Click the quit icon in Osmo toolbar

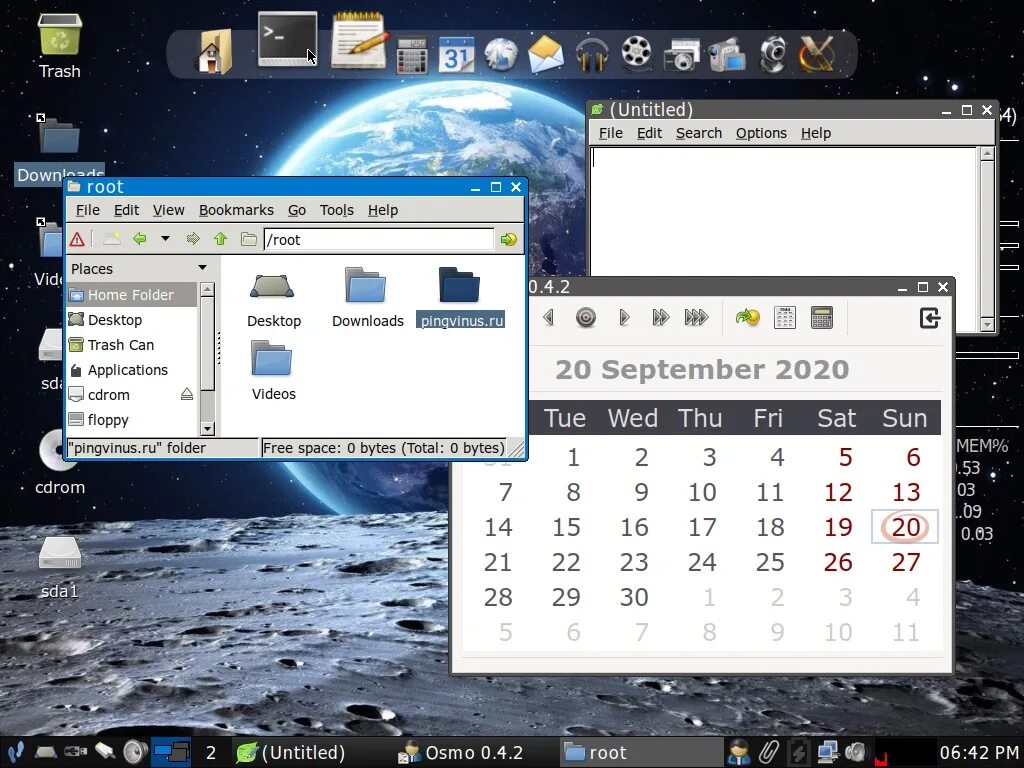point(929,318)
